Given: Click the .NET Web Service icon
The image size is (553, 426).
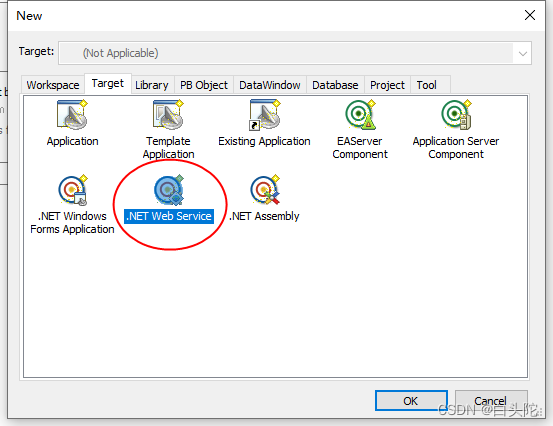Looking at the screenshot, I should pyautogui.click(x=169, y=190).
